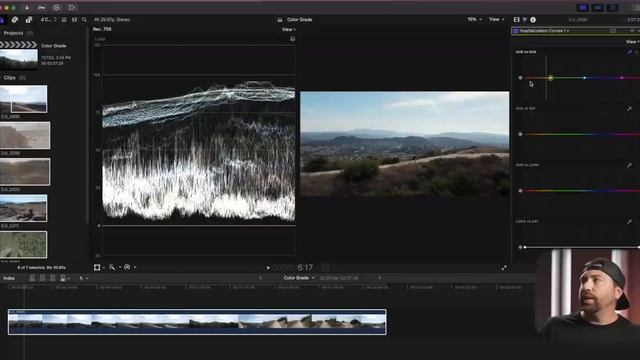Viewport: 640px width, 360px height.
Task: Toggle Hue/Saturation Curves effect checkbox
Action: point(516,31)
